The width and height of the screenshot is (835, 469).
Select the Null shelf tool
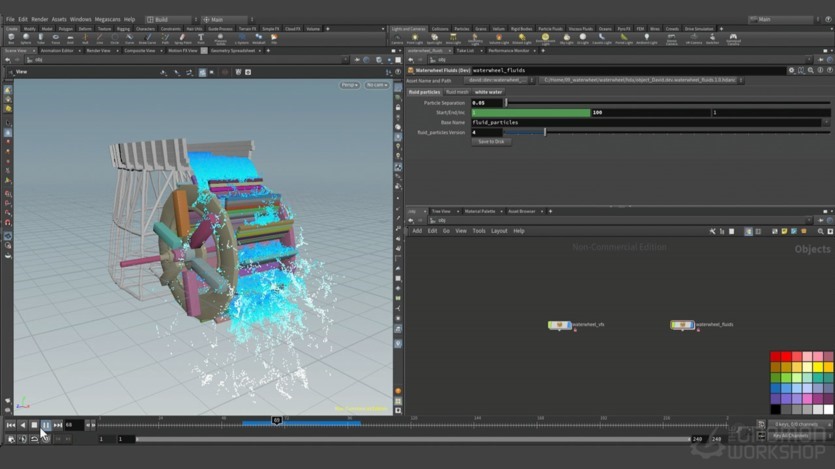[85, 38]
